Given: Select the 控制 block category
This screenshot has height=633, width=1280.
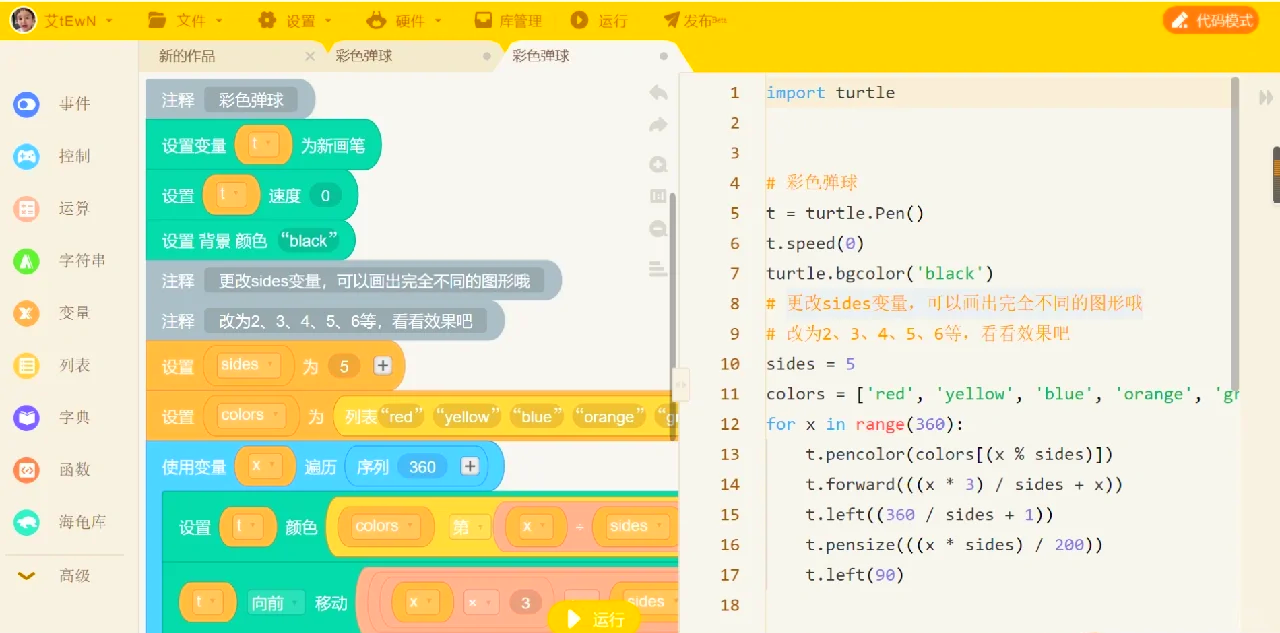Looking at the screenshot, I should click(52, 156).
